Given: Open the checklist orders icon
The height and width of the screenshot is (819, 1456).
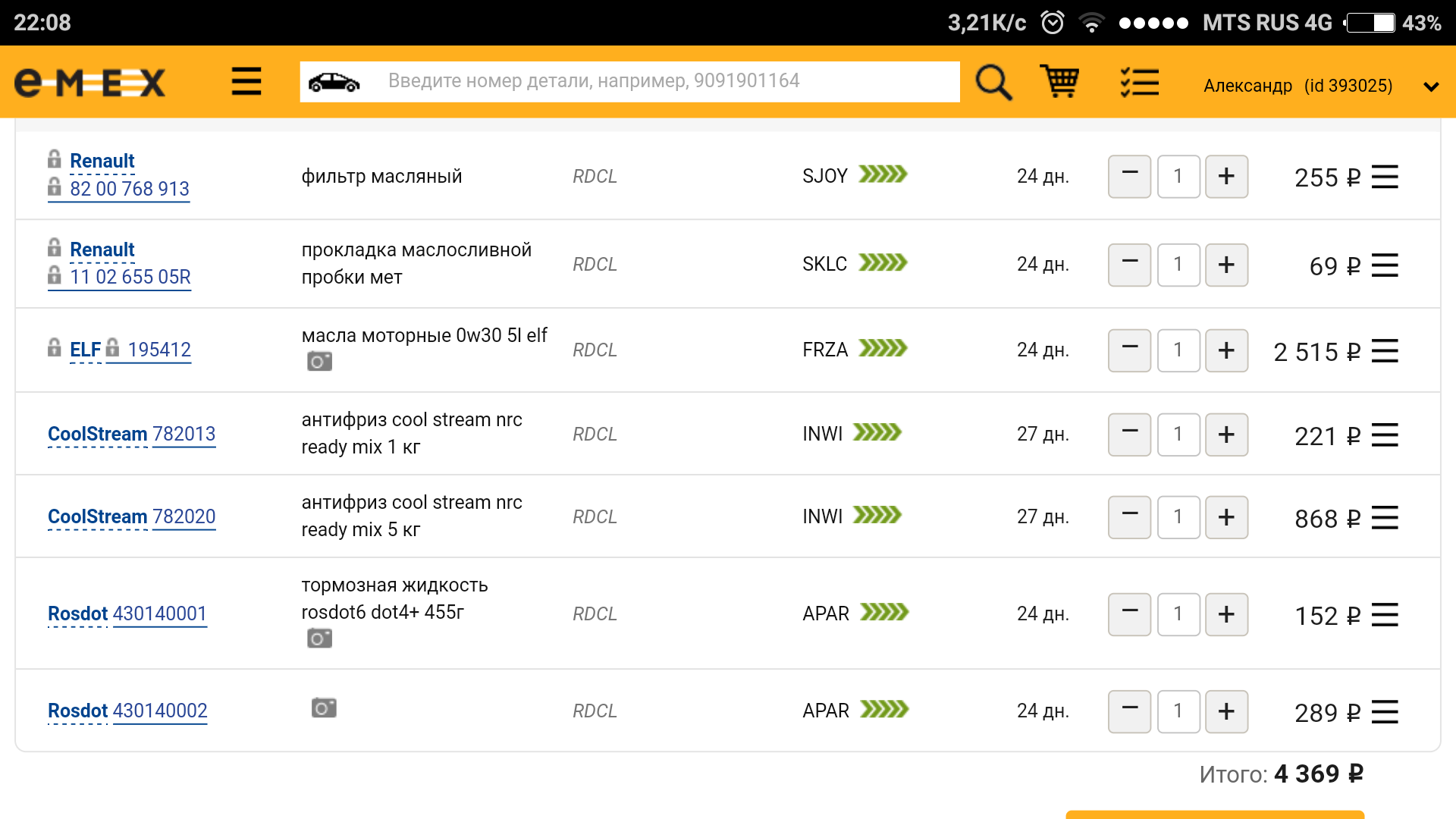Looking at the screenshot, I should pos(1139,82).
